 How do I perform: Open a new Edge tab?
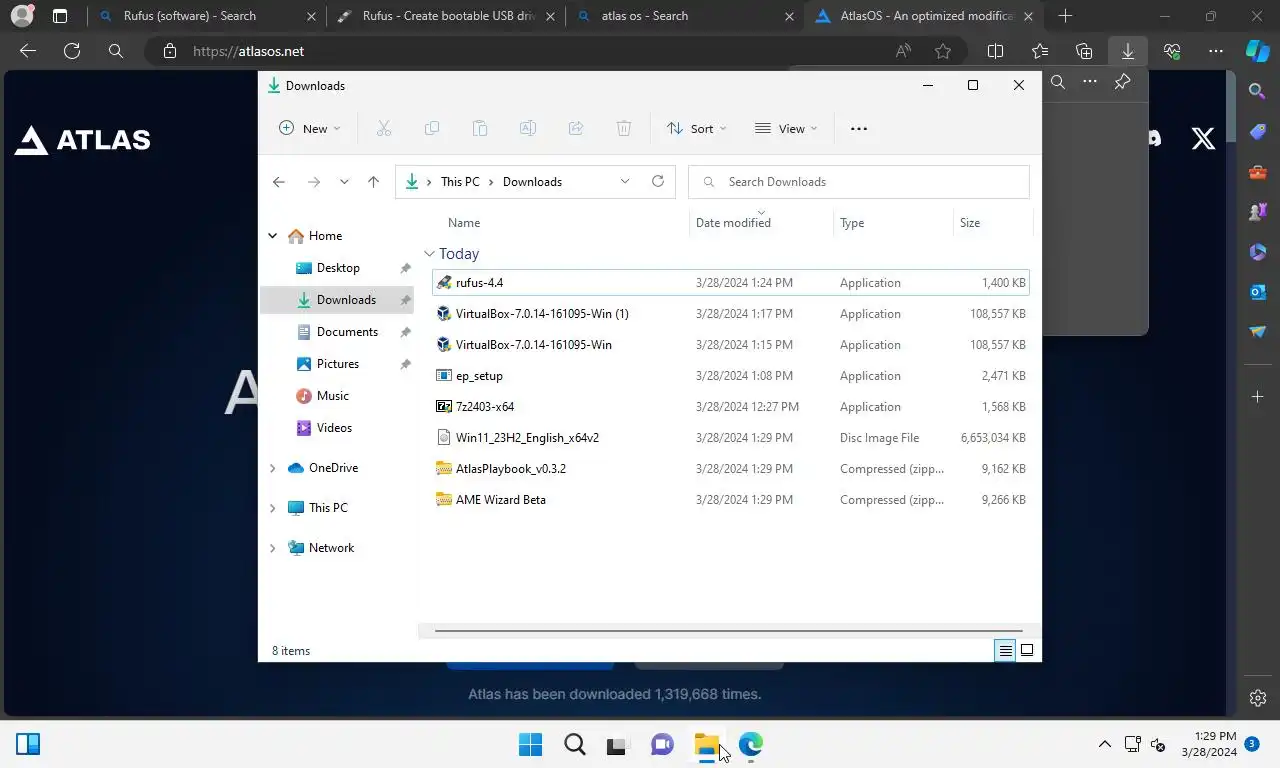(x=1065, y=16)
